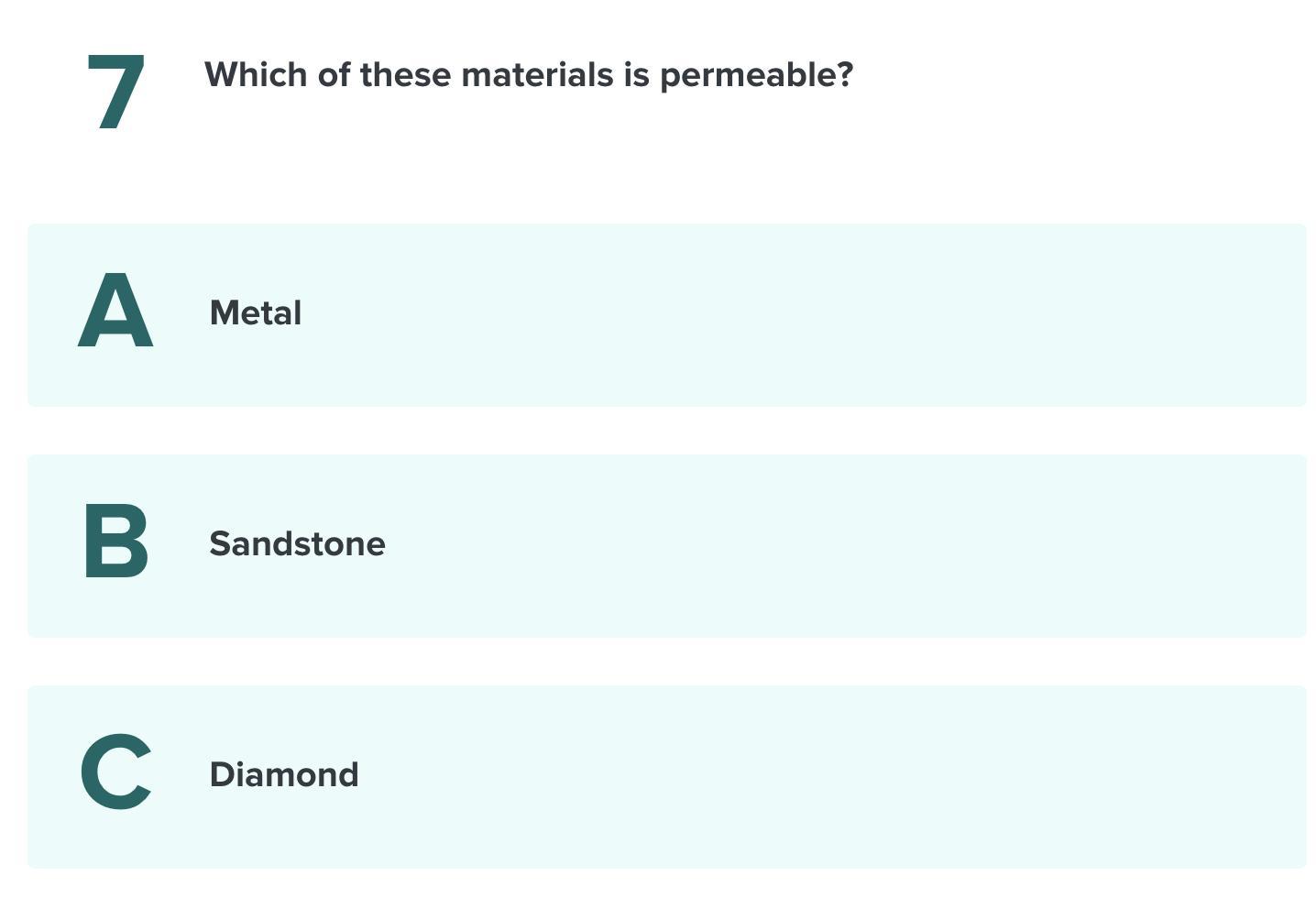The height and width of the screenshot is (898, 1316).
Task: Select answer A, Metal
Action: point(666,314)
